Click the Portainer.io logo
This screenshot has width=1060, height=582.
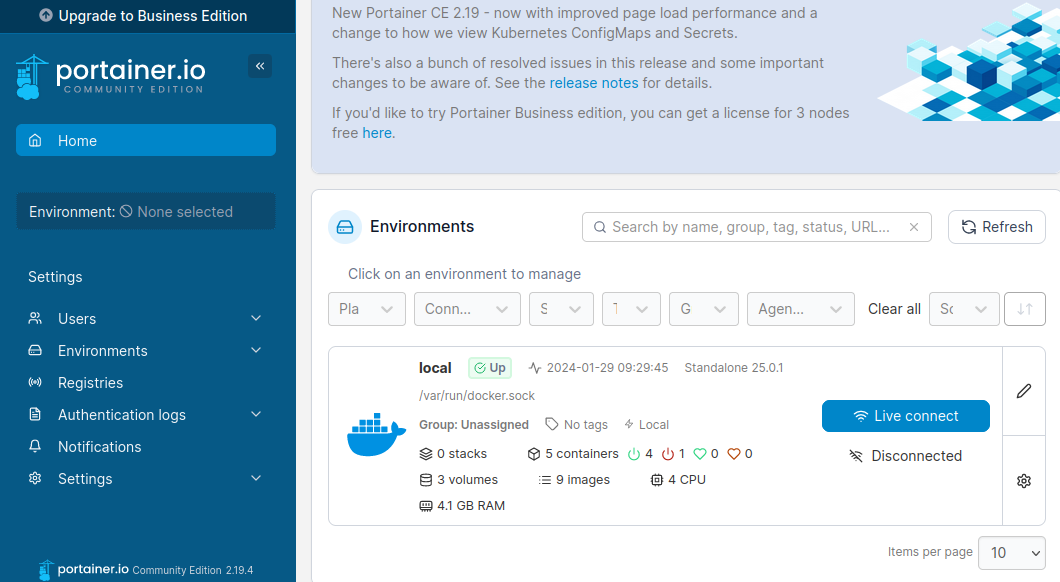[110, 77]
